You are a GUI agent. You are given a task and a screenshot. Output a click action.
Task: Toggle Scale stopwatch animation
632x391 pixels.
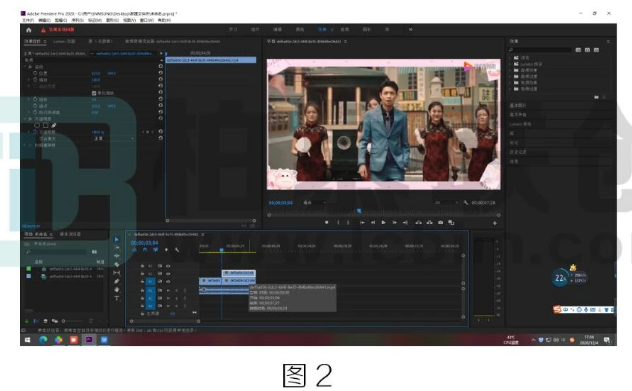[35, 80]
